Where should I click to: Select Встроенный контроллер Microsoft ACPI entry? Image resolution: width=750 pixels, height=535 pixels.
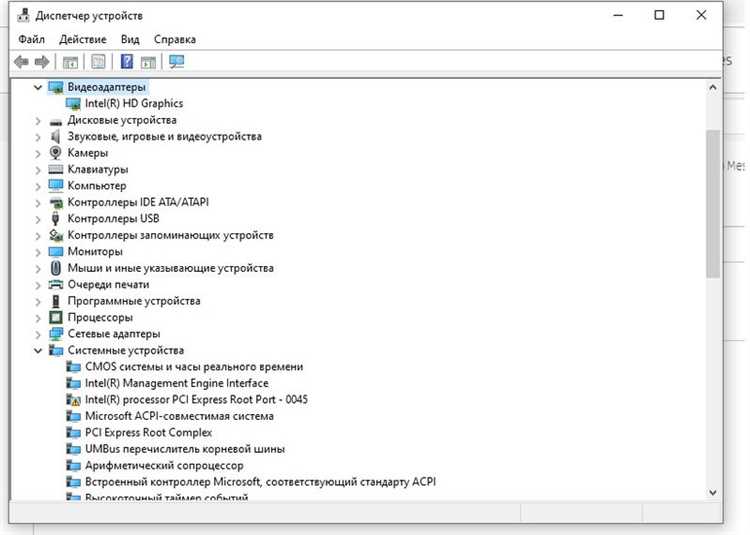click(260, 482)
